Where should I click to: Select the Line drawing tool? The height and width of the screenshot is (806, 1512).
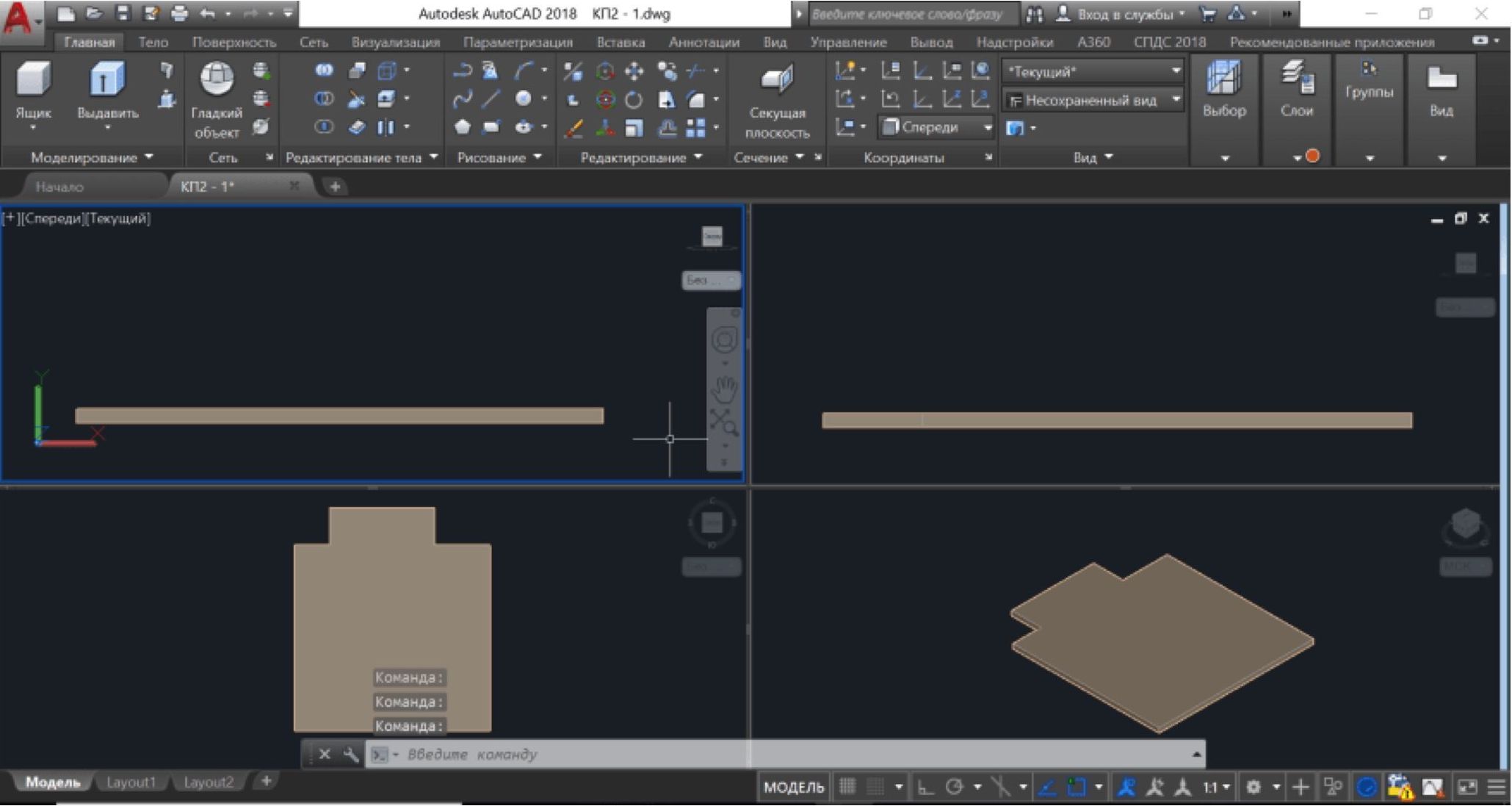[491, 99]
